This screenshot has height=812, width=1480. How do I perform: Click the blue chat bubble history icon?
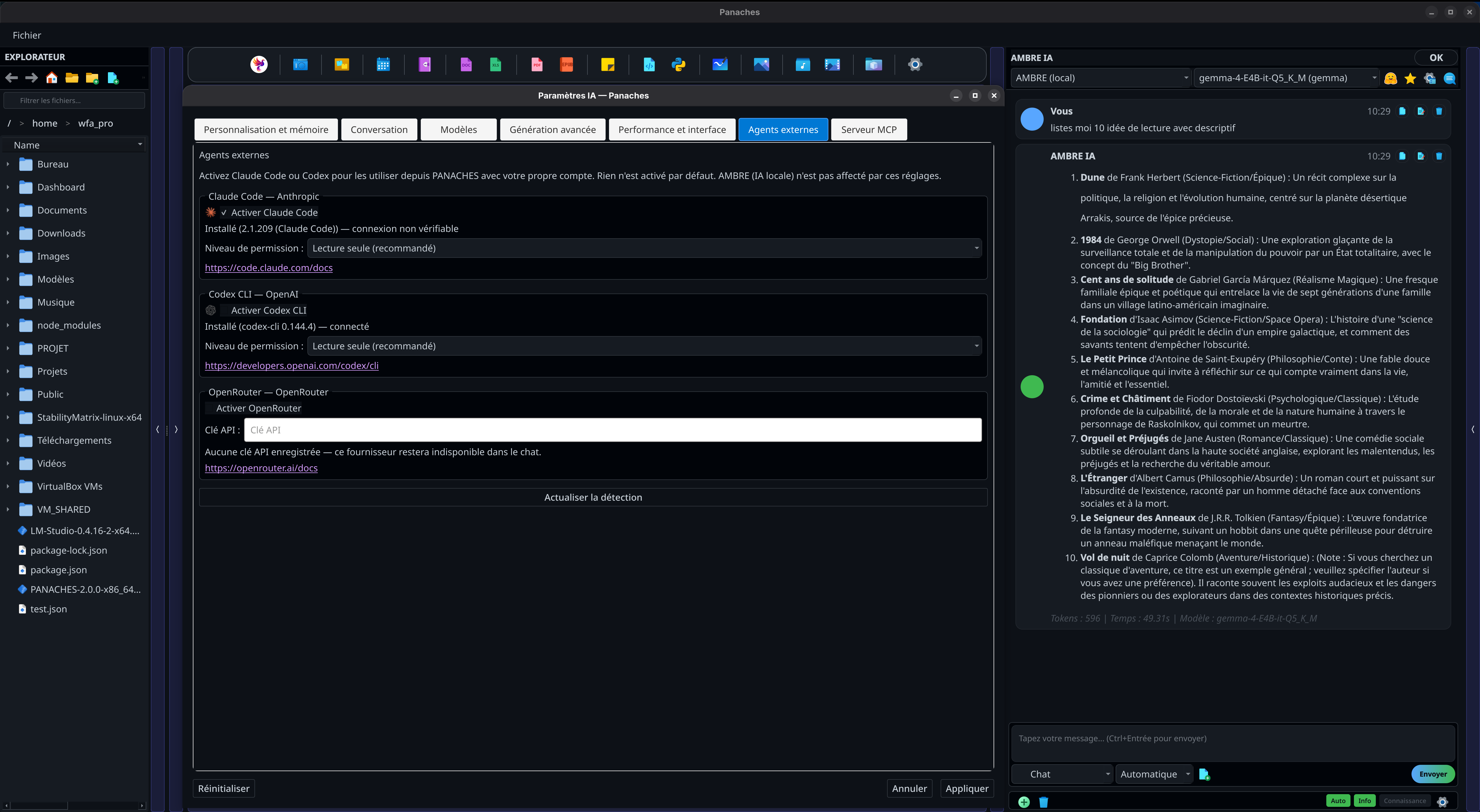[x=1449, y=78]
